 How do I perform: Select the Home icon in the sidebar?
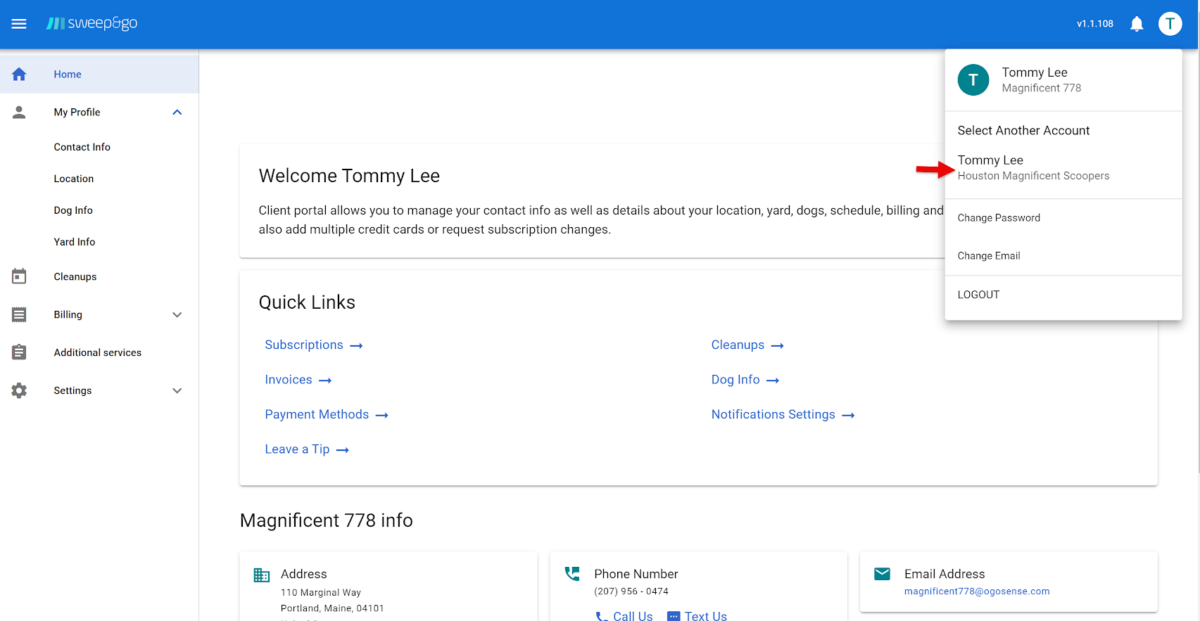pos(18,73)
